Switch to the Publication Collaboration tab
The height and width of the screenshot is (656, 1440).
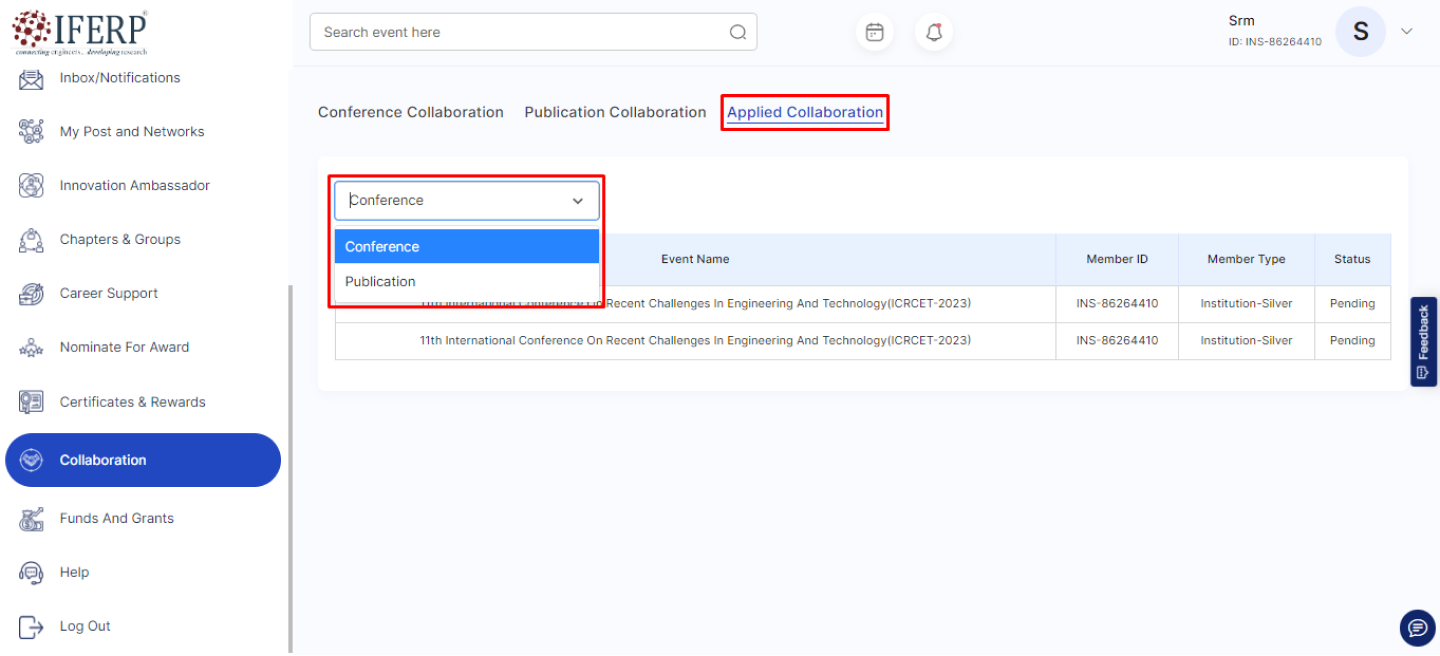(x=615, y=112)
